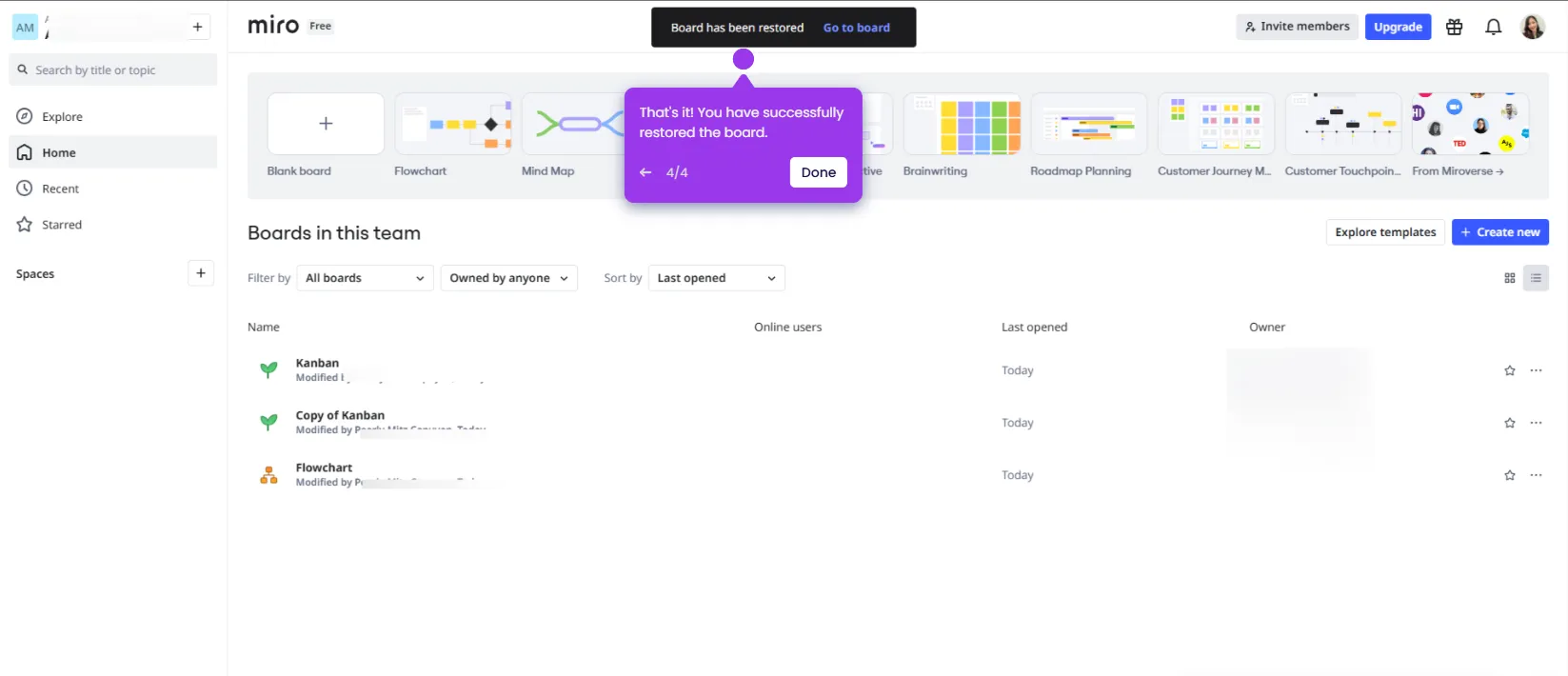This screenshot has height=676, width=1568.
Task: Star the Flowchart board
Action: point(1509,475)
